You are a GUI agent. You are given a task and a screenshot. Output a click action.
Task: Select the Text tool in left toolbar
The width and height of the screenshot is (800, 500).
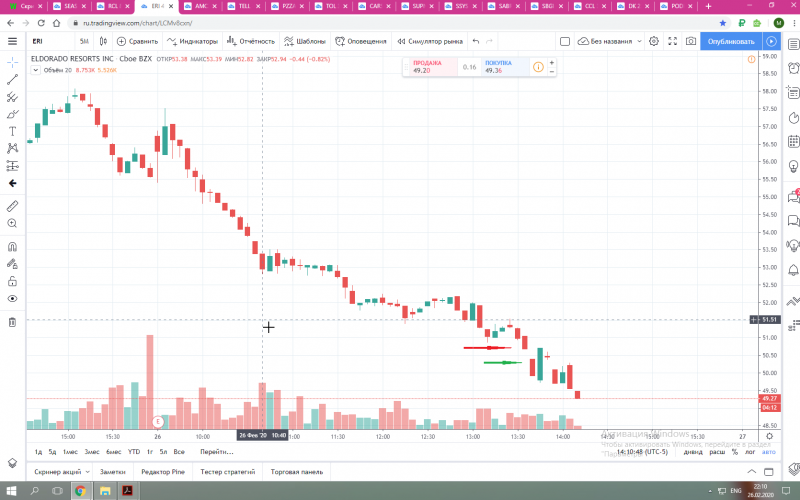pos(12,131)
